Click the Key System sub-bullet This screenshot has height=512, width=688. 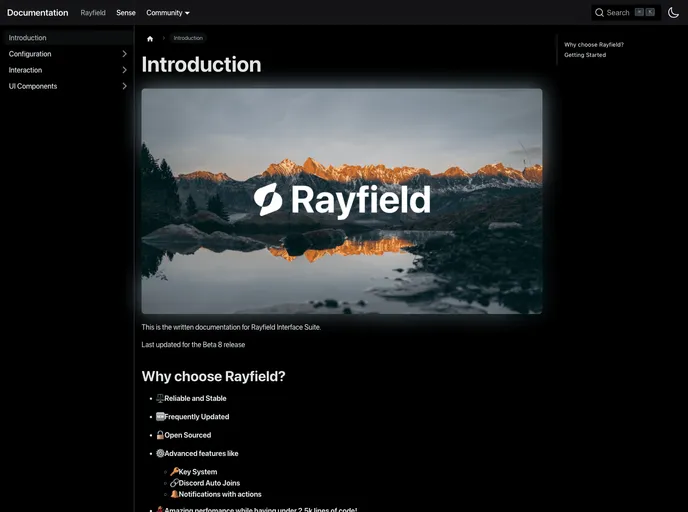[197, 472]
